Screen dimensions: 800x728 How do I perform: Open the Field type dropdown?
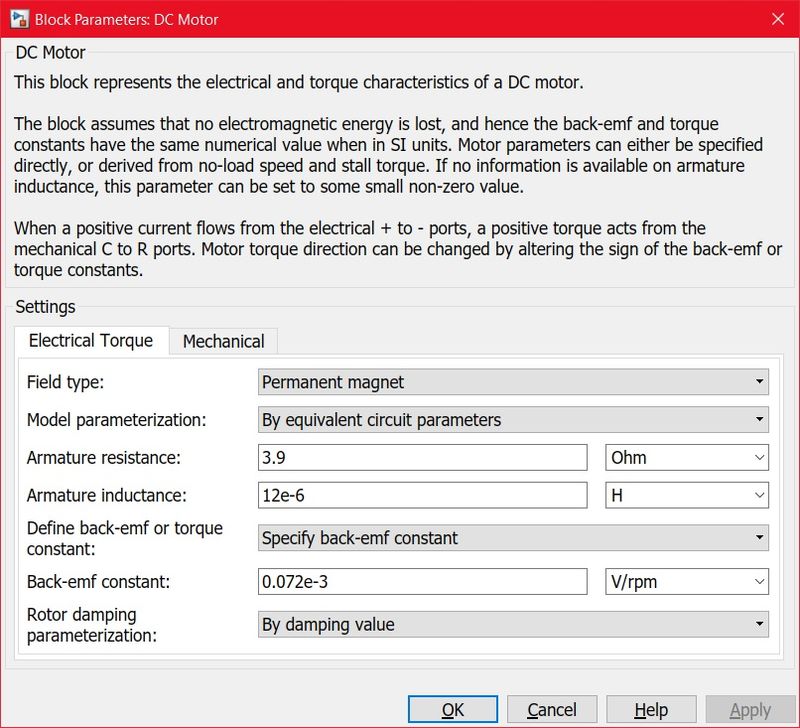pos(758,381)
